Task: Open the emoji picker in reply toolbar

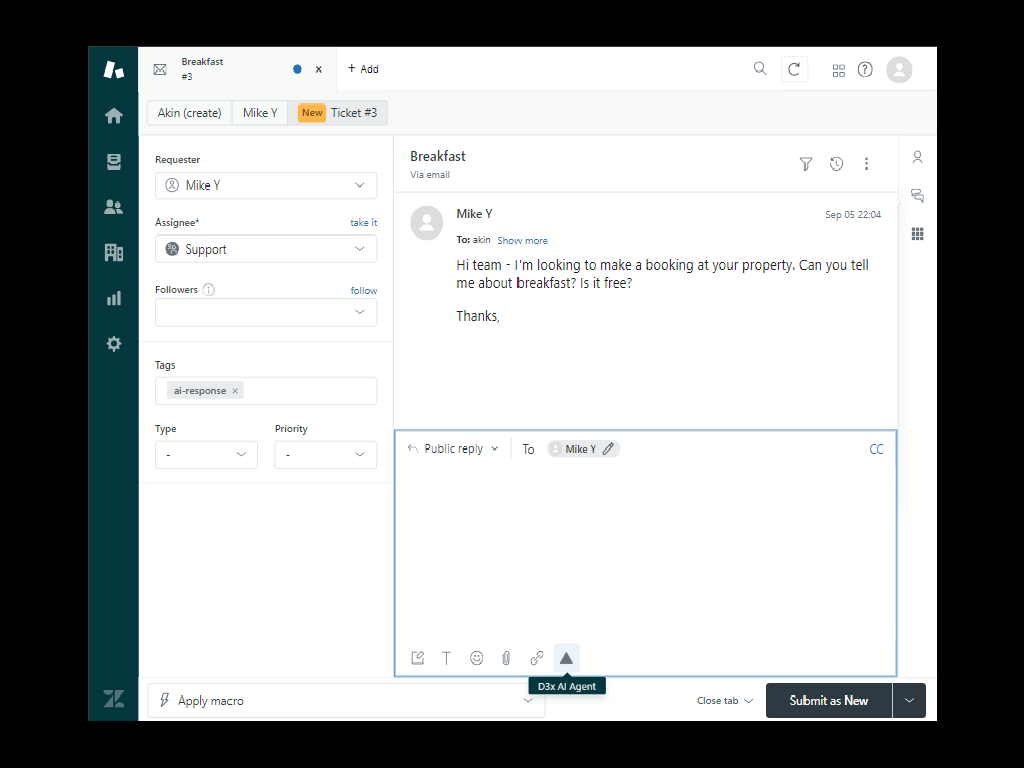Action: 477,658
